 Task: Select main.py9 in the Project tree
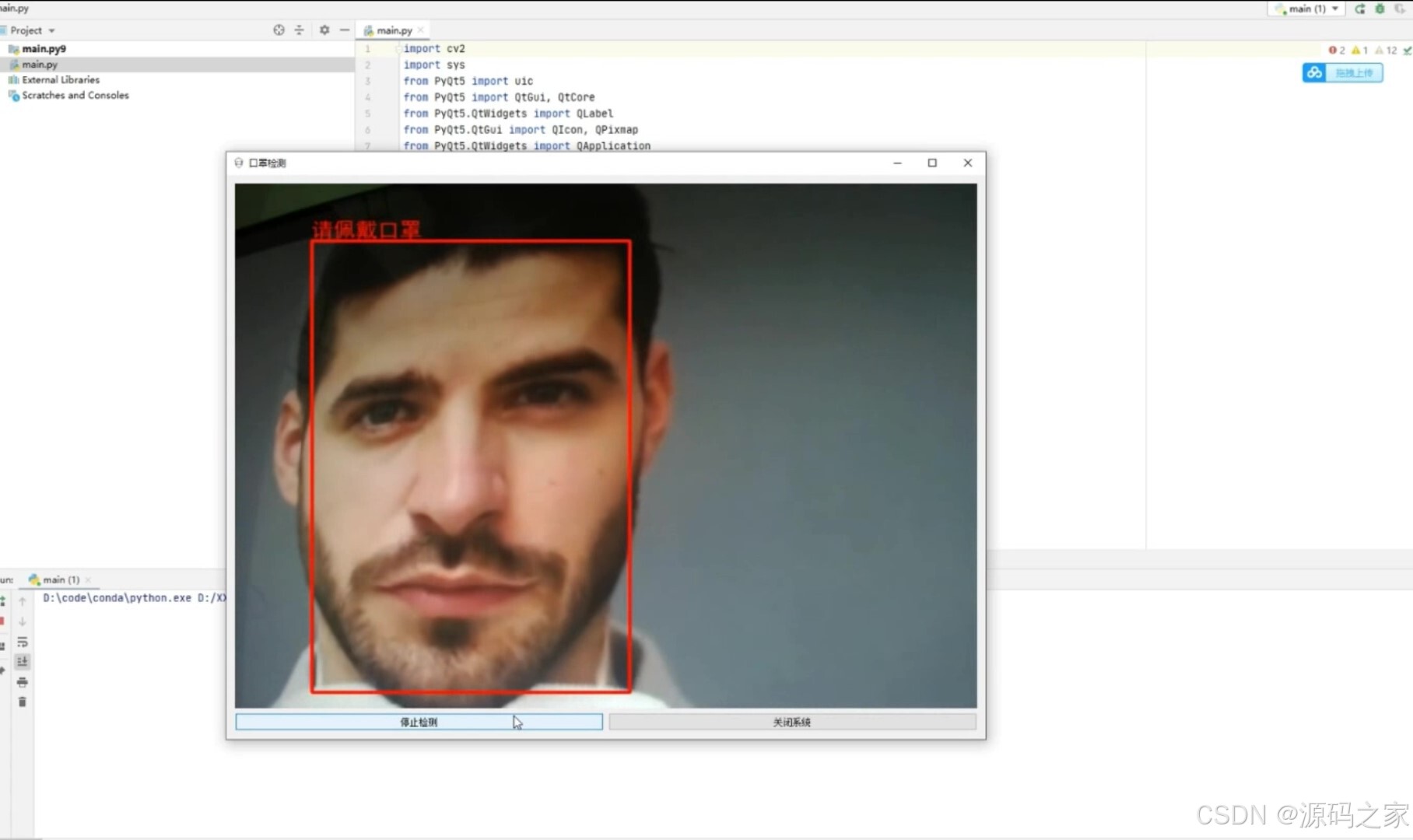pyautogui.click(x=44, y=48)
